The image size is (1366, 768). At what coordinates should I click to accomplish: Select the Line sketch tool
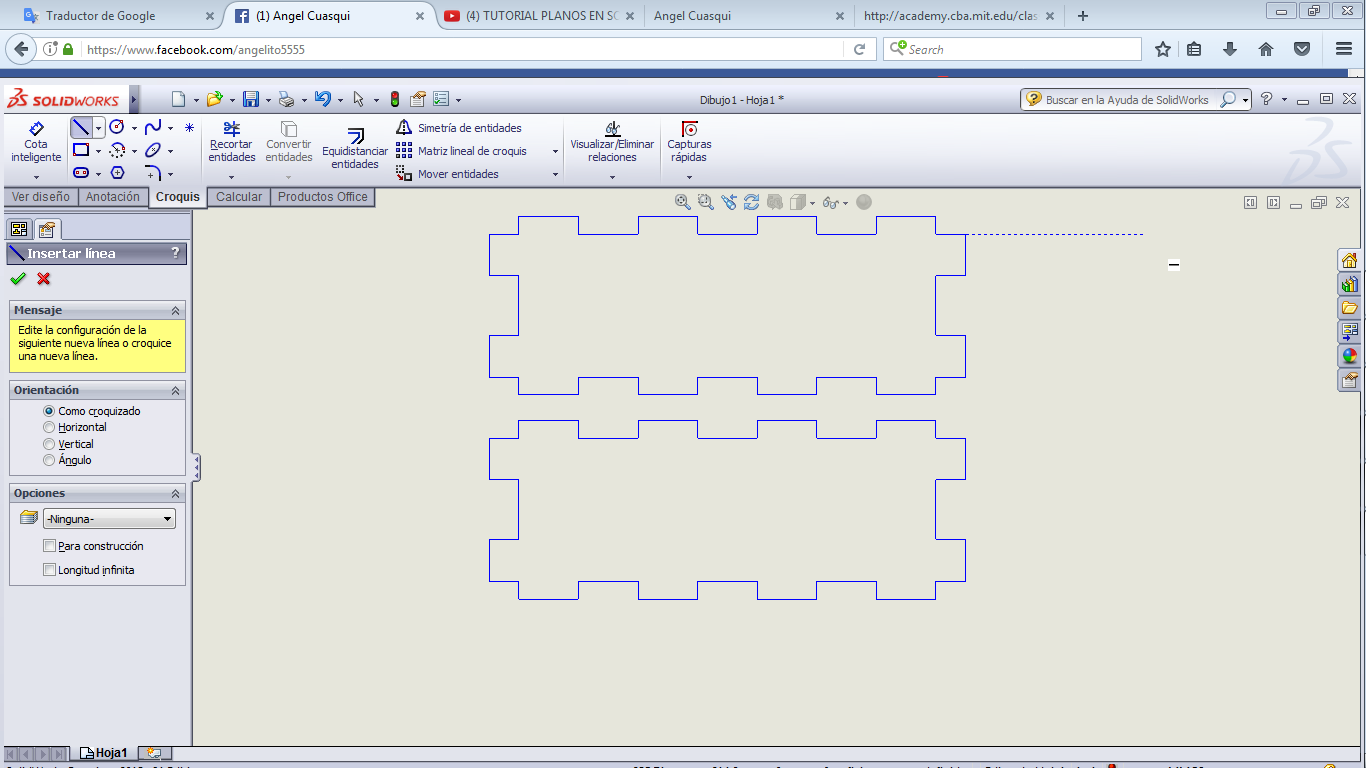coord(81,128)
